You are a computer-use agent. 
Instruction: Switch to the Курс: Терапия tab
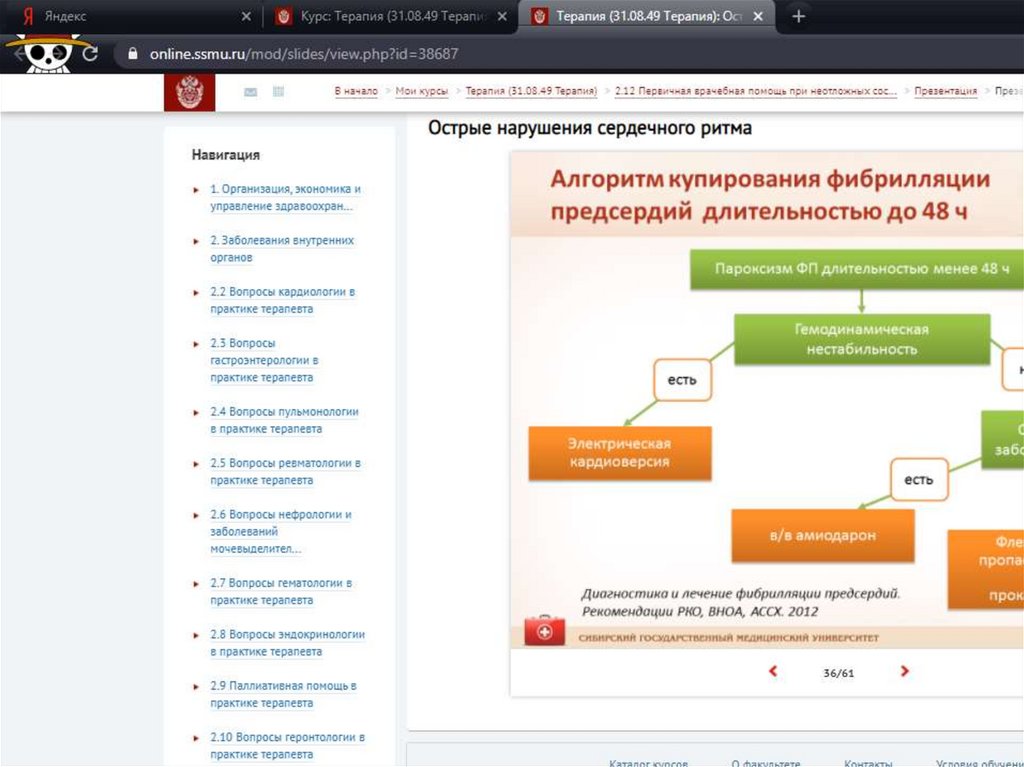[x=391, y=16]
